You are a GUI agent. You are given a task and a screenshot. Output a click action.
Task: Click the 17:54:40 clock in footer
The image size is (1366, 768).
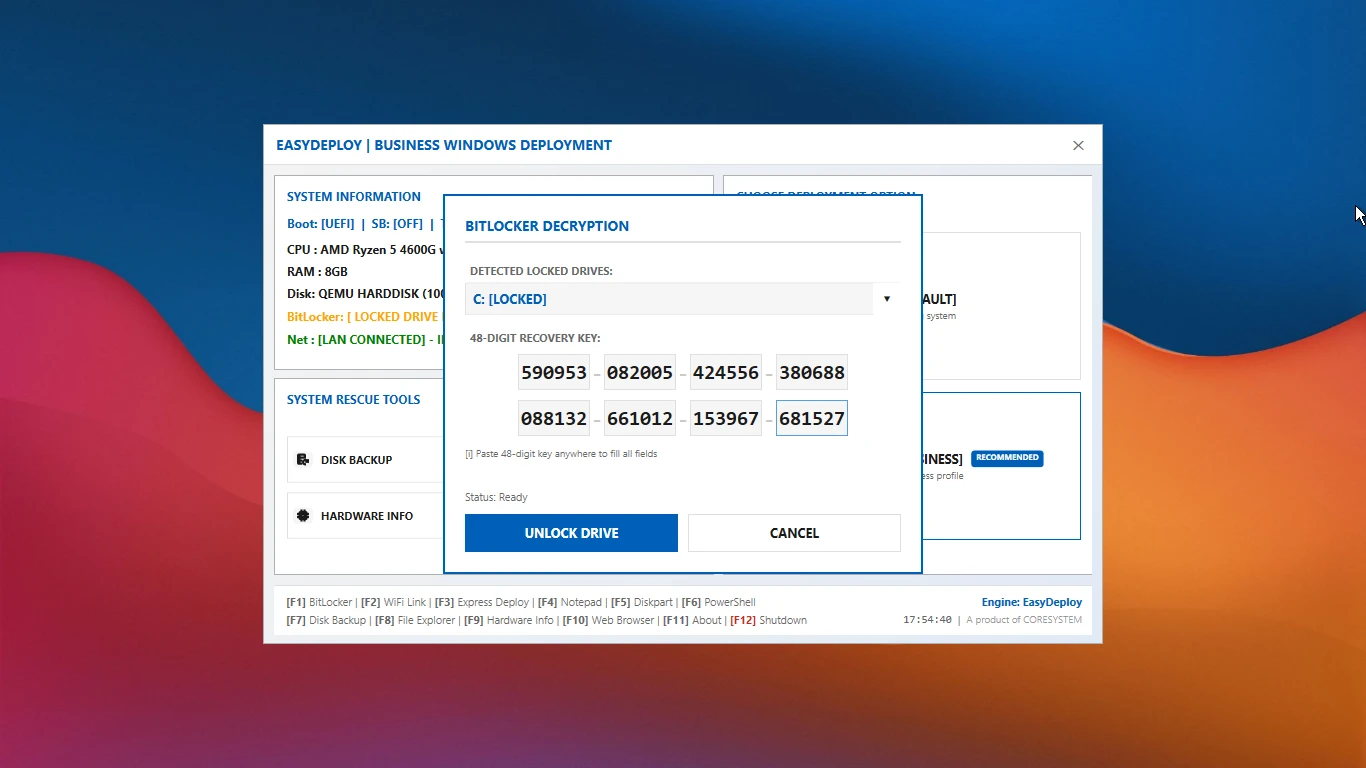point(927,620)
